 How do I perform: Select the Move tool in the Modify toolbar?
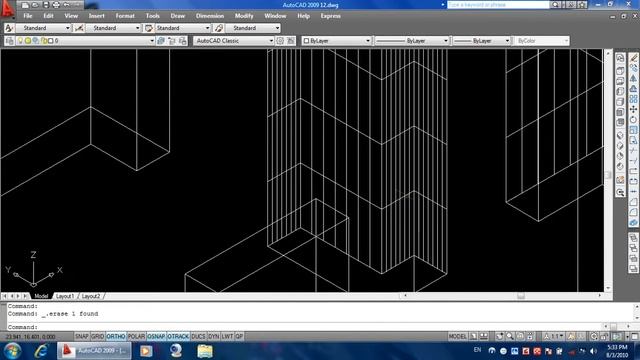point(633,109)
